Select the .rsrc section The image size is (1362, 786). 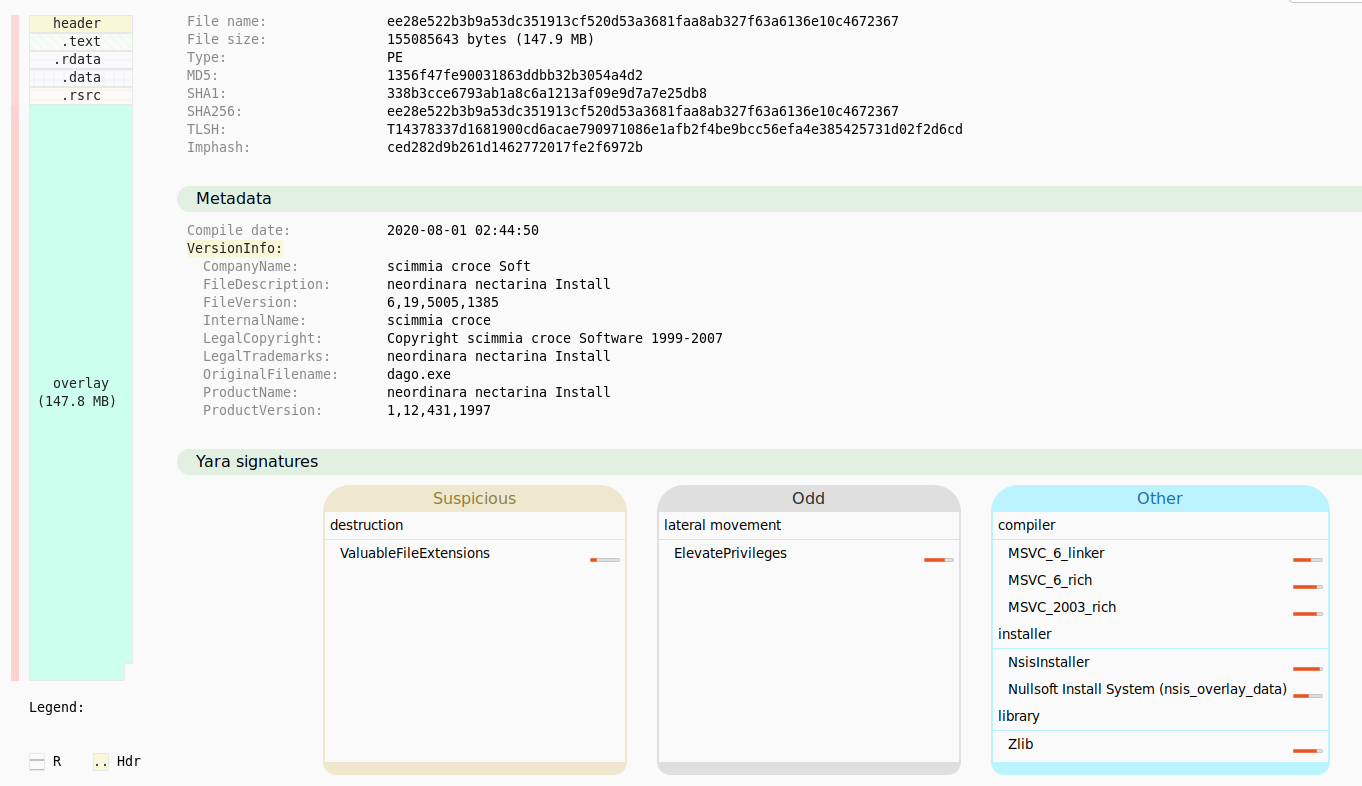point(80,94)
